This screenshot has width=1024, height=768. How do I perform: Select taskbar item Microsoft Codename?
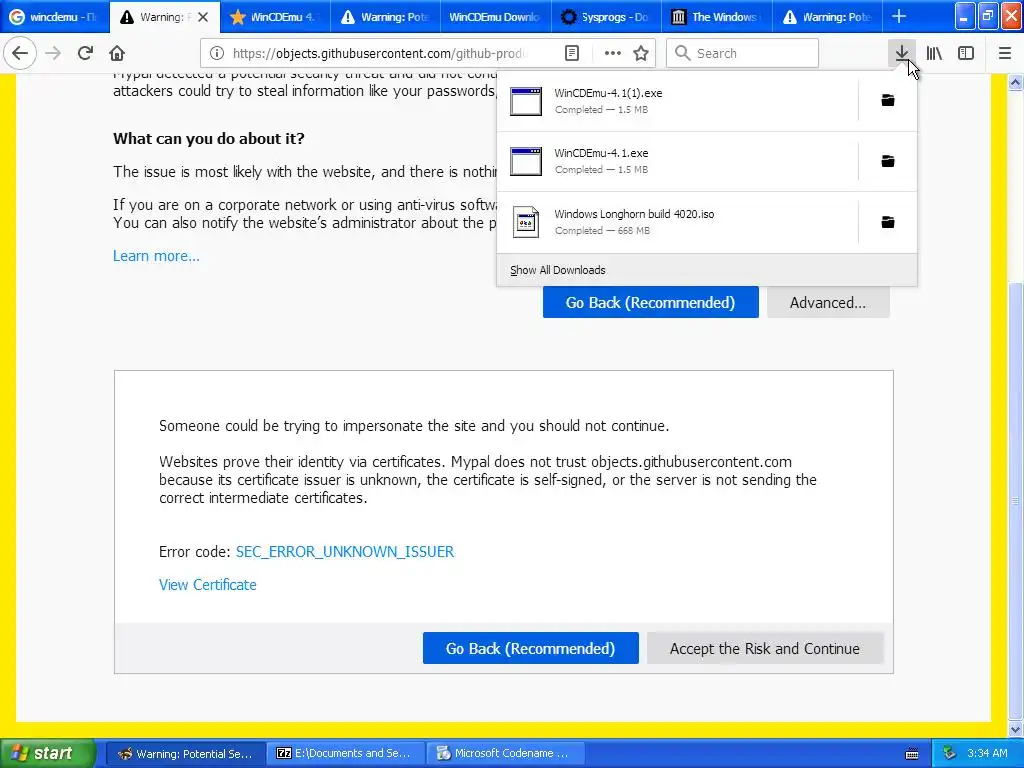tap(504, 754)
